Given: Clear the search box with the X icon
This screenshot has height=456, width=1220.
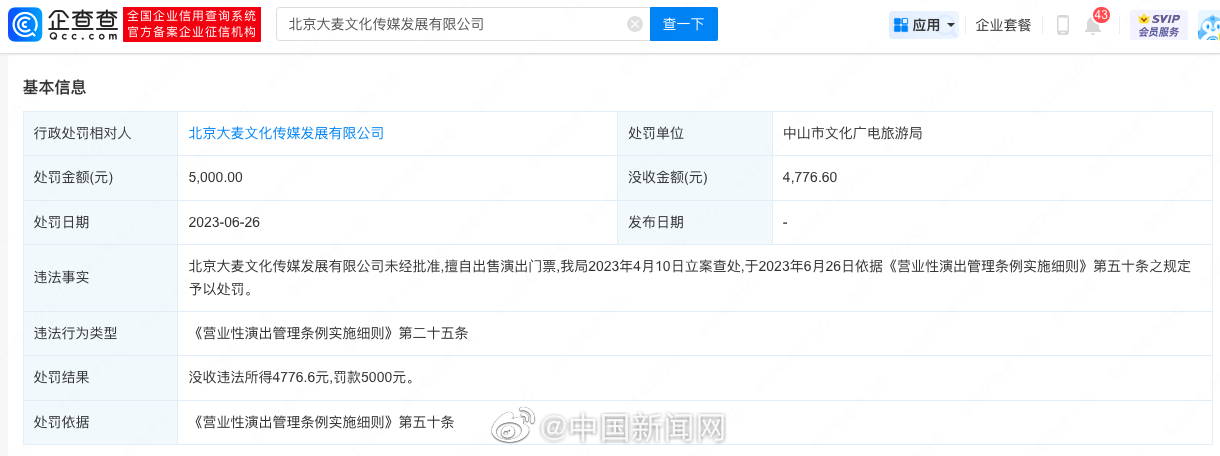Looking at the screenshot, I should 635,24.
